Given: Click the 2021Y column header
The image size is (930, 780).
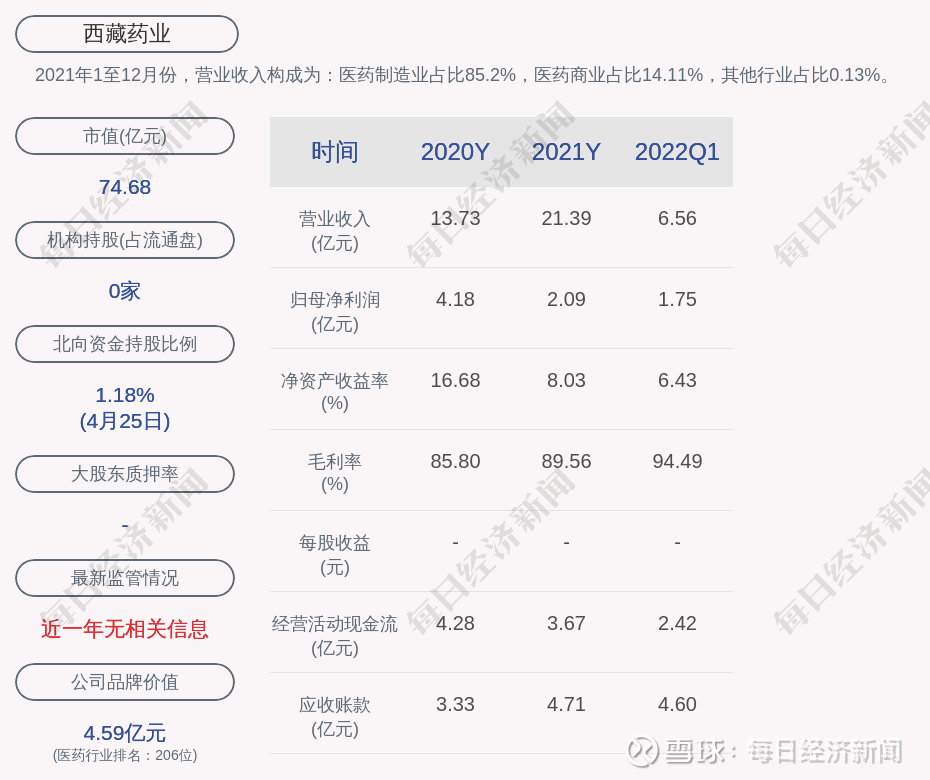Looking at the screenshot, I should click(566, 152).
